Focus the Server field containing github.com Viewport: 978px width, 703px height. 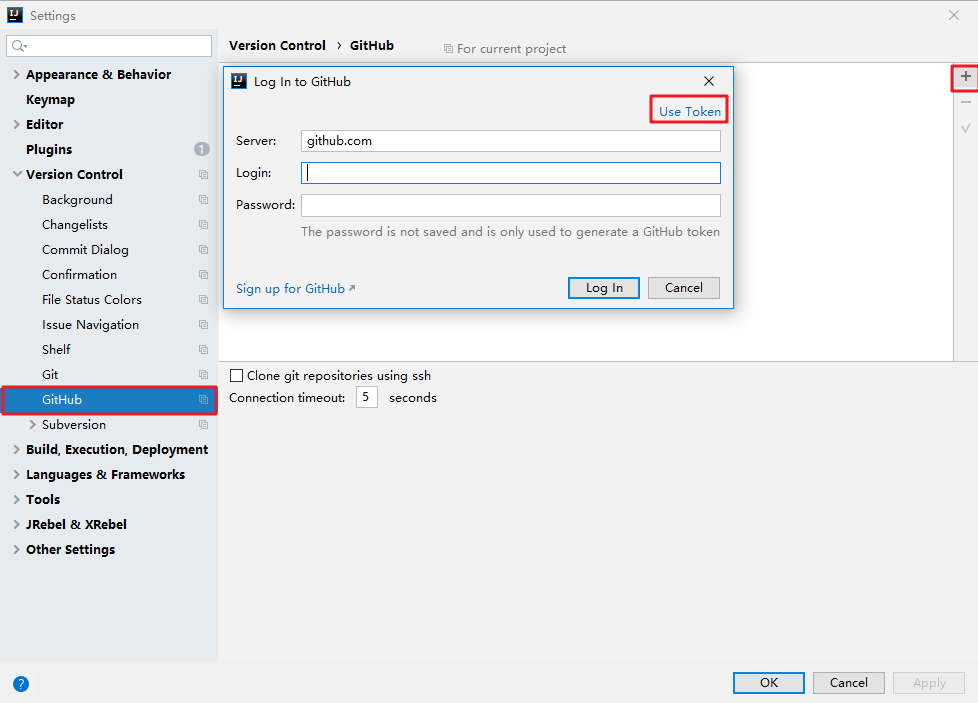(x=511, y=141)
